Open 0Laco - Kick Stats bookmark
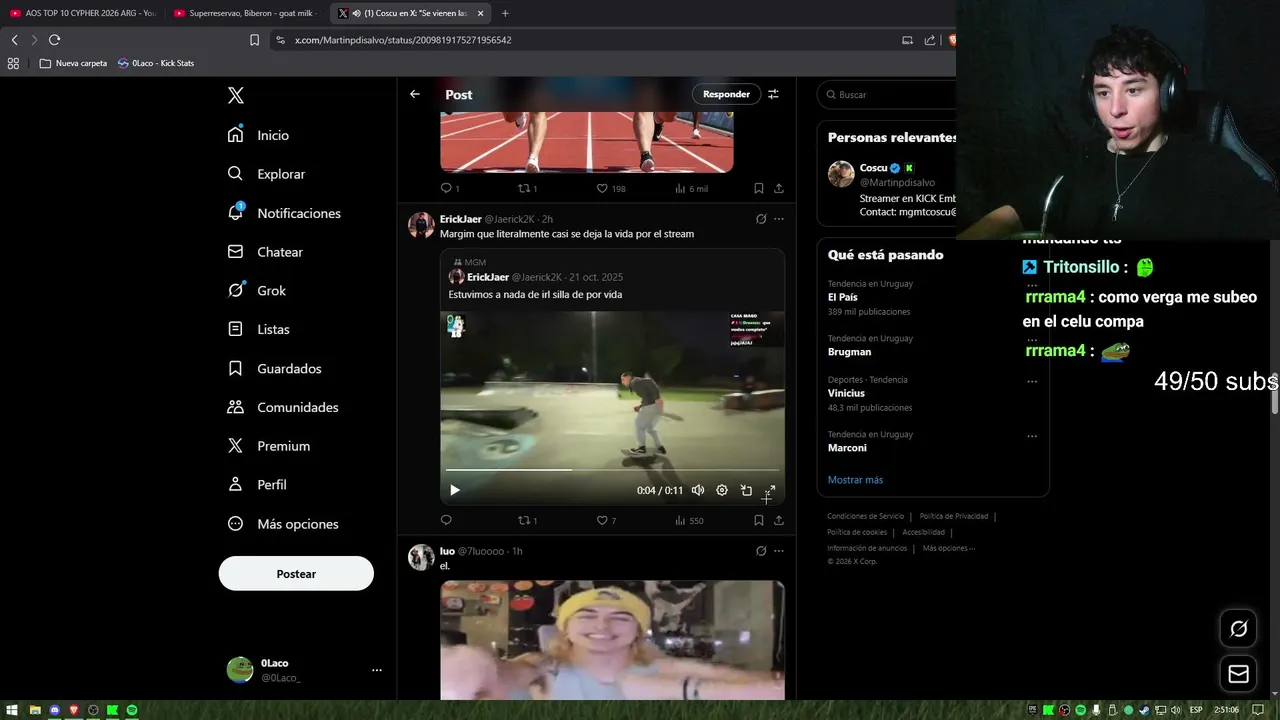1280x720 pixels. tap(156, 63)
